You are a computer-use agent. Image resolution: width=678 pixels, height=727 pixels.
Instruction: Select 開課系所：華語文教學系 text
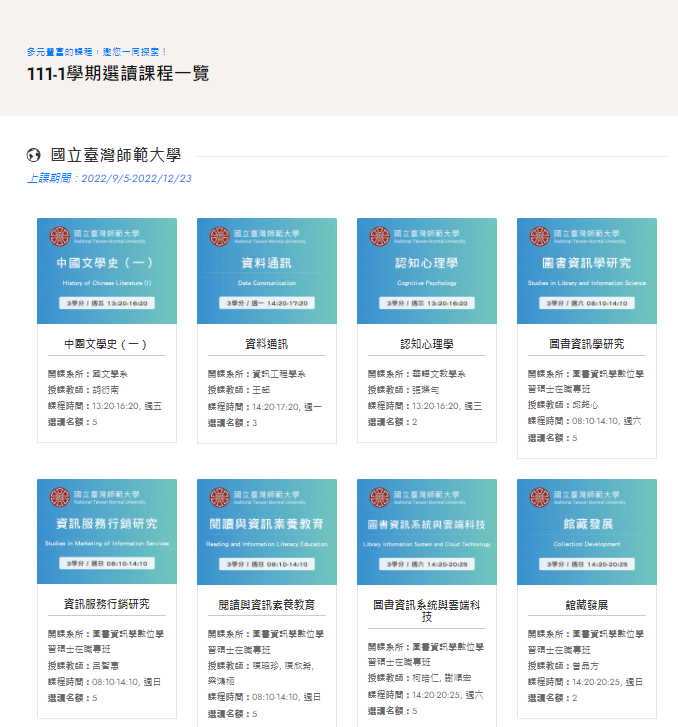(x=416, y=374)
